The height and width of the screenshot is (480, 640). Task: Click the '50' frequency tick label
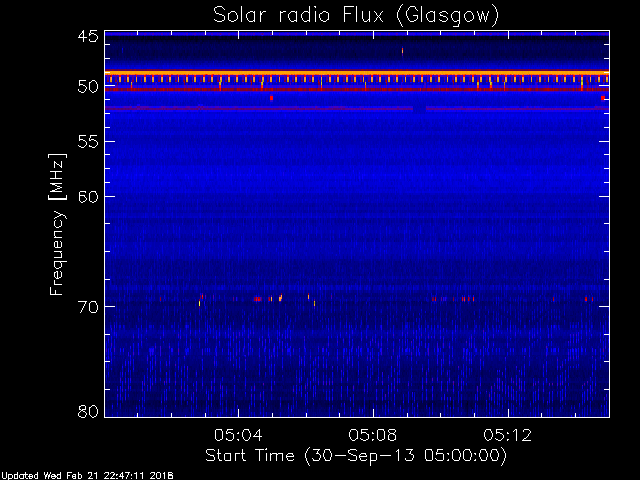pyautogui.click(x=88, y=87)
